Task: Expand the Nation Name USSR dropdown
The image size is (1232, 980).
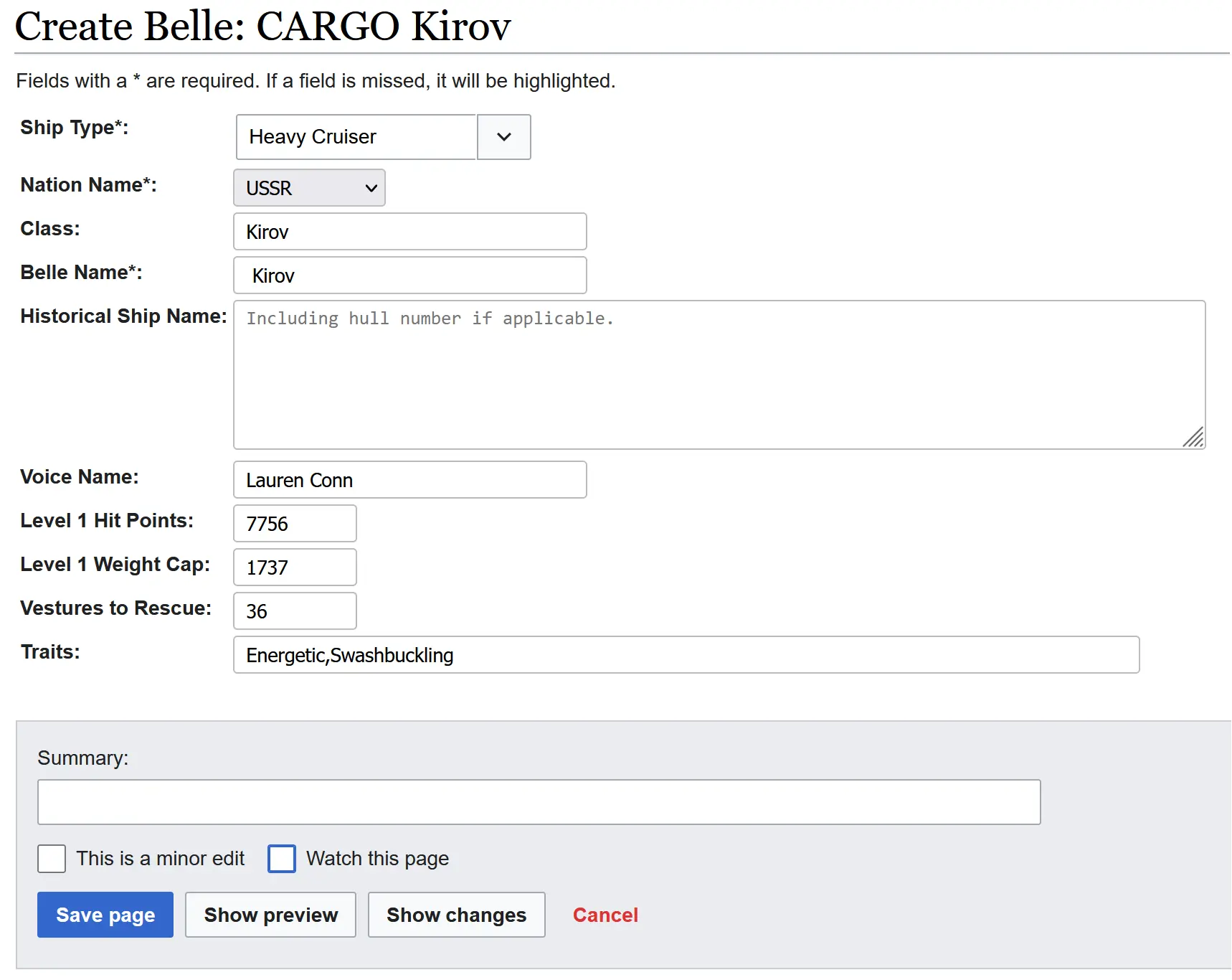Action: (x=309, y=188)
